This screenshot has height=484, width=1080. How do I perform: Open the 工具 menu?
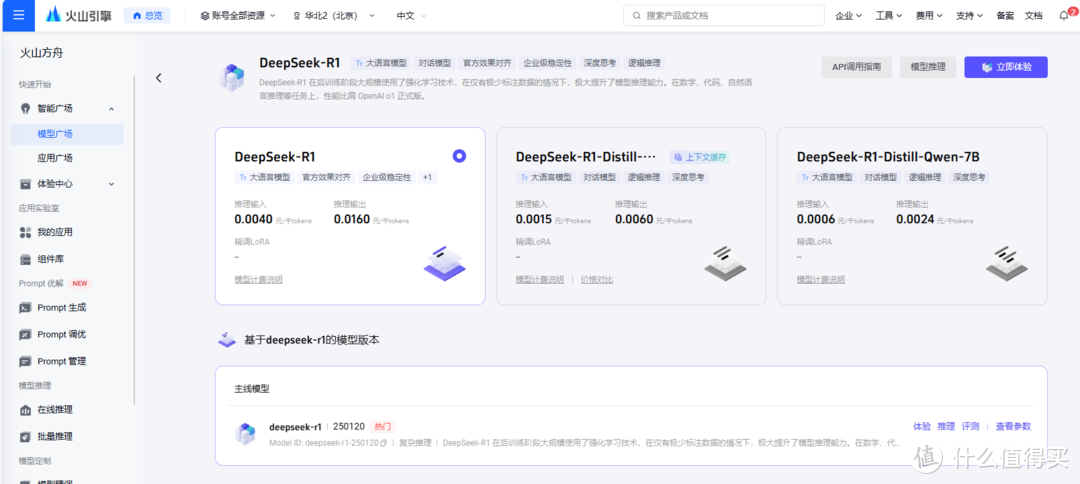pos(889,16)
